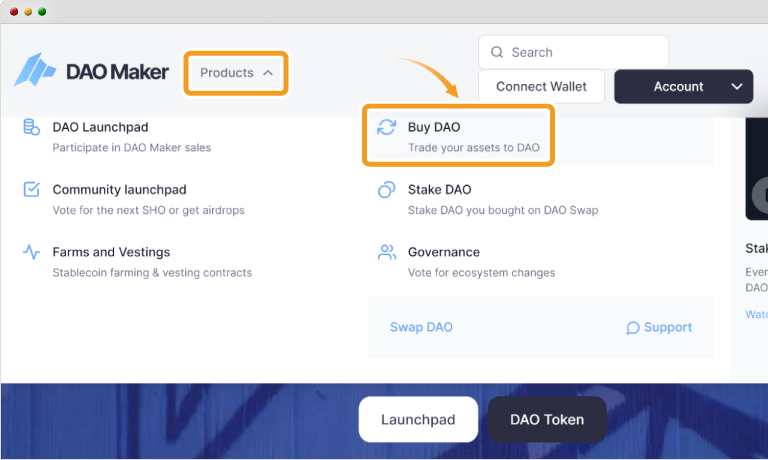
Task: Click the Stake DAO circles icon
Action: (x=386, y=190)
